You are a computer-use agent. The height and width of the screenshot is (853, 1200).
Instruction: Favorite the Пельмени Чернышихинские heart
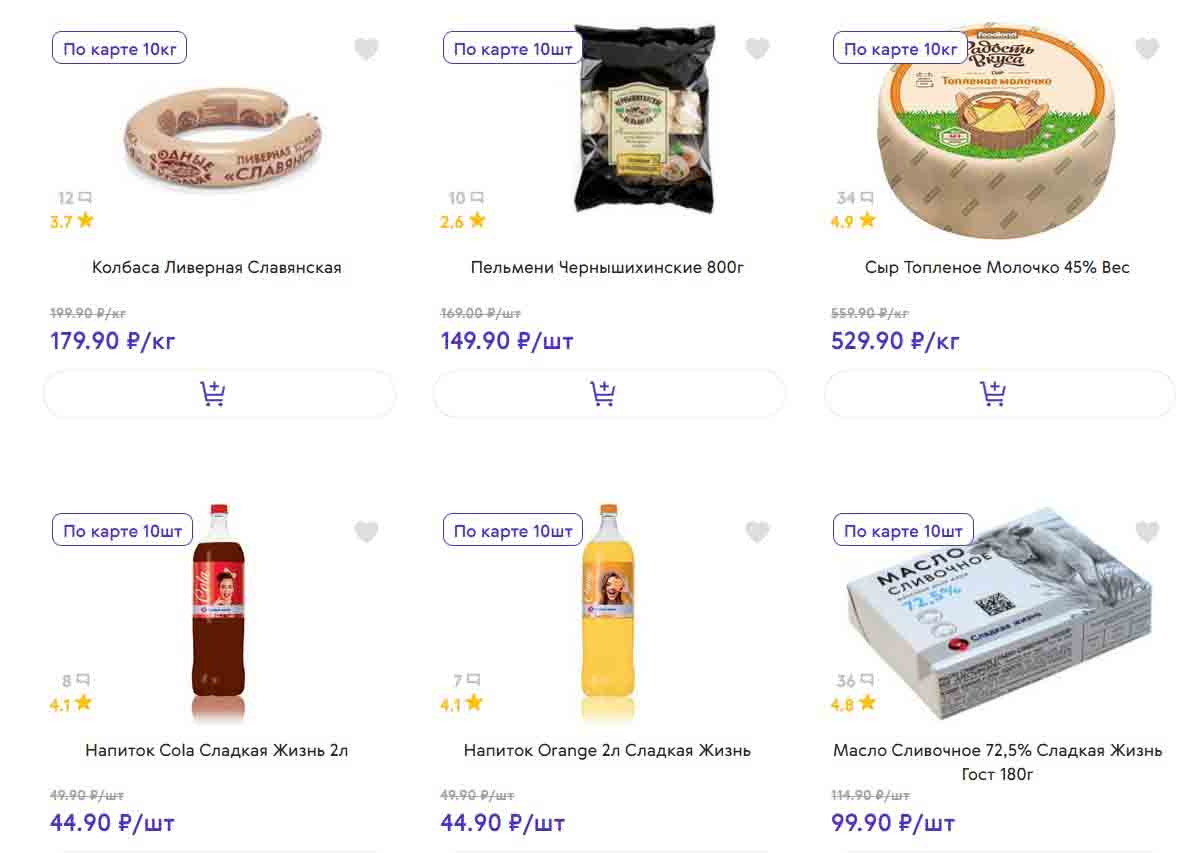[757, 49]
